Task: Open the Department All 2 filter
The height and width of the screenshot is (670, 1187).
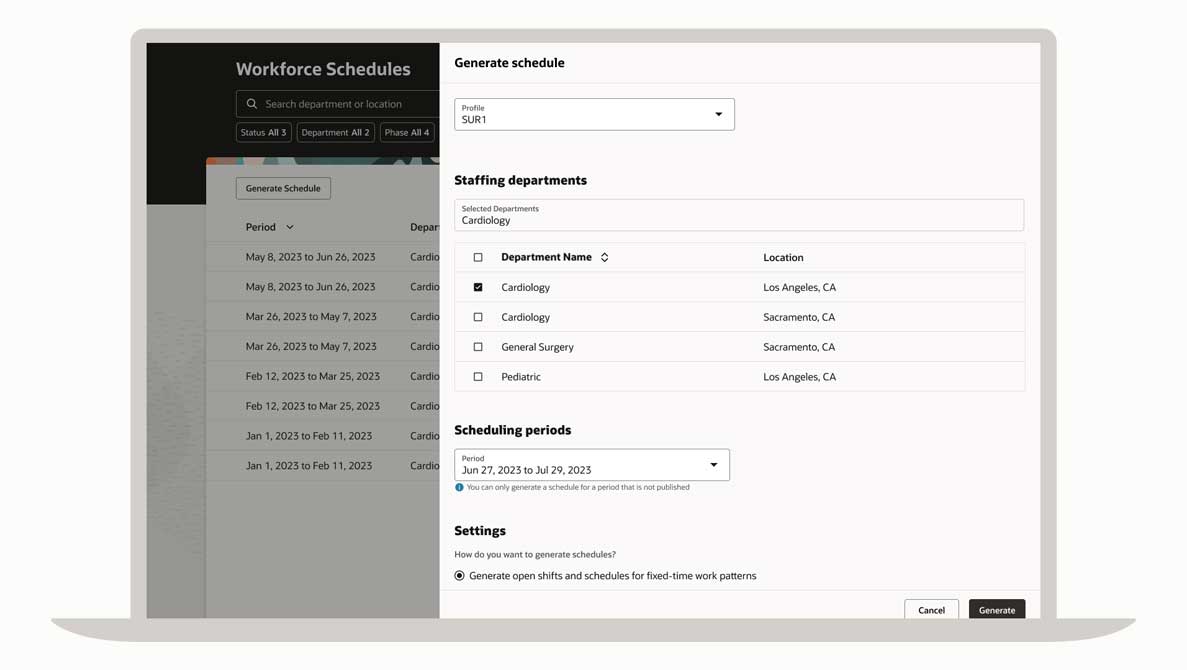Action: pyautogui.click(x=335, y=133)
